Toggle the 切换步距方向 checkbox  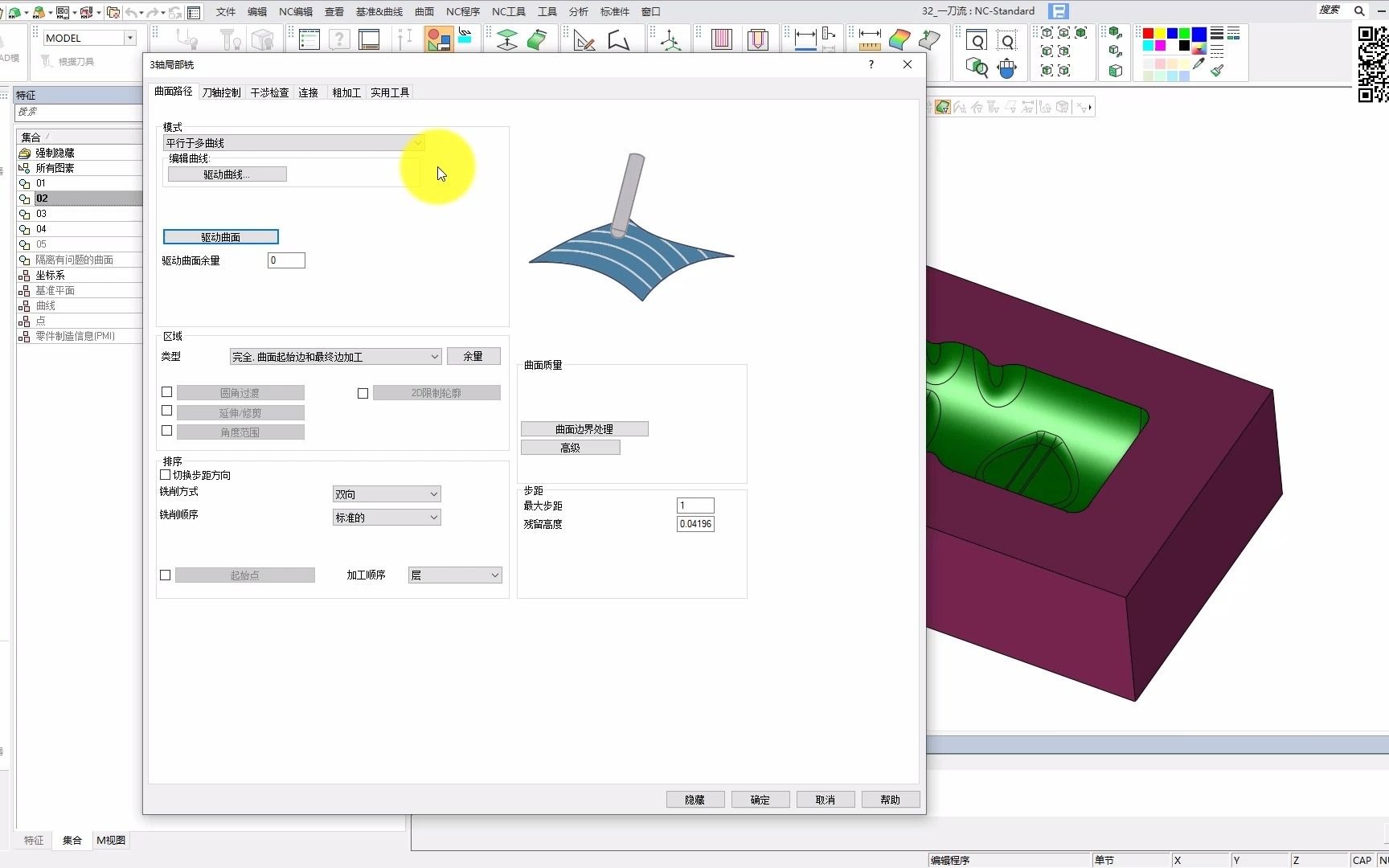tap(166, 475)
